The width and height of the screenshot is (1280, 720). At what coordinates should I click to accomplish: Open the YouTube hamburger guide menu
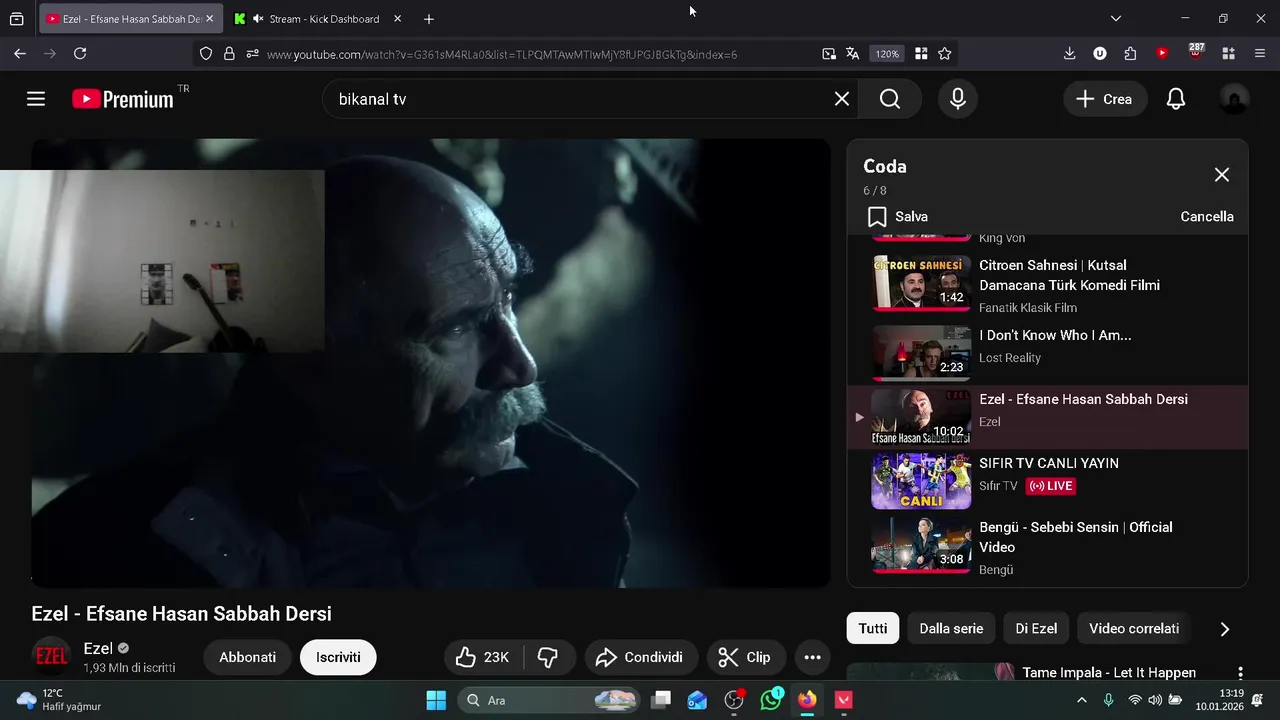(x=36, y=99)
